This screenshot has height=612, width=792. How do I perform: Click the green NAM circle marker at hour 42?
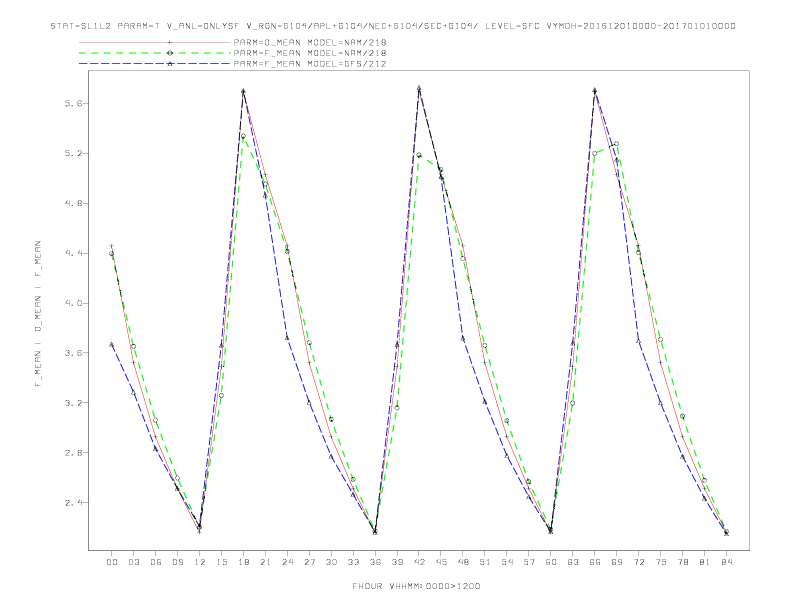click(419, 155)
